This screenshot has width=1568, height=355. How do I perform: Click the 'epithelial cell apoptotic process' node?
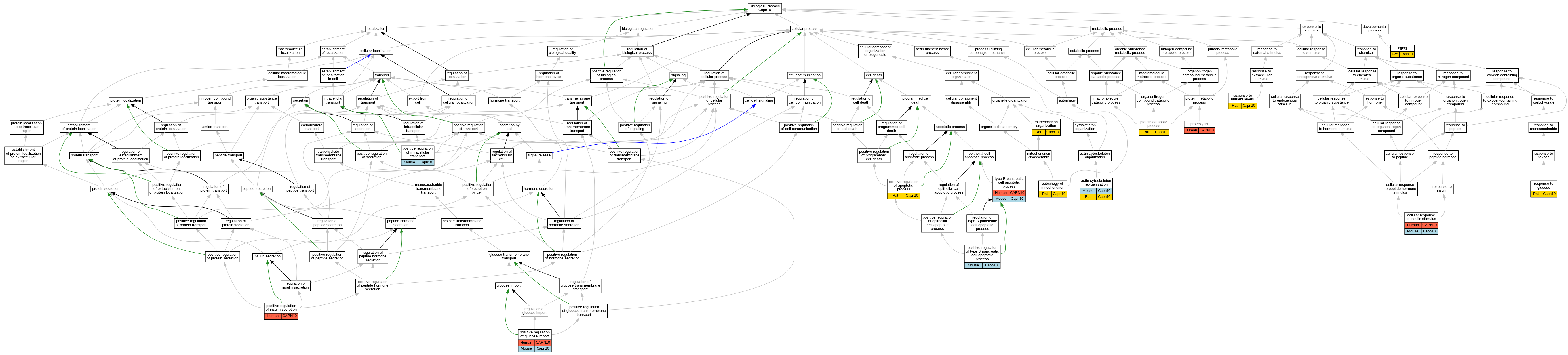(979, 155)
